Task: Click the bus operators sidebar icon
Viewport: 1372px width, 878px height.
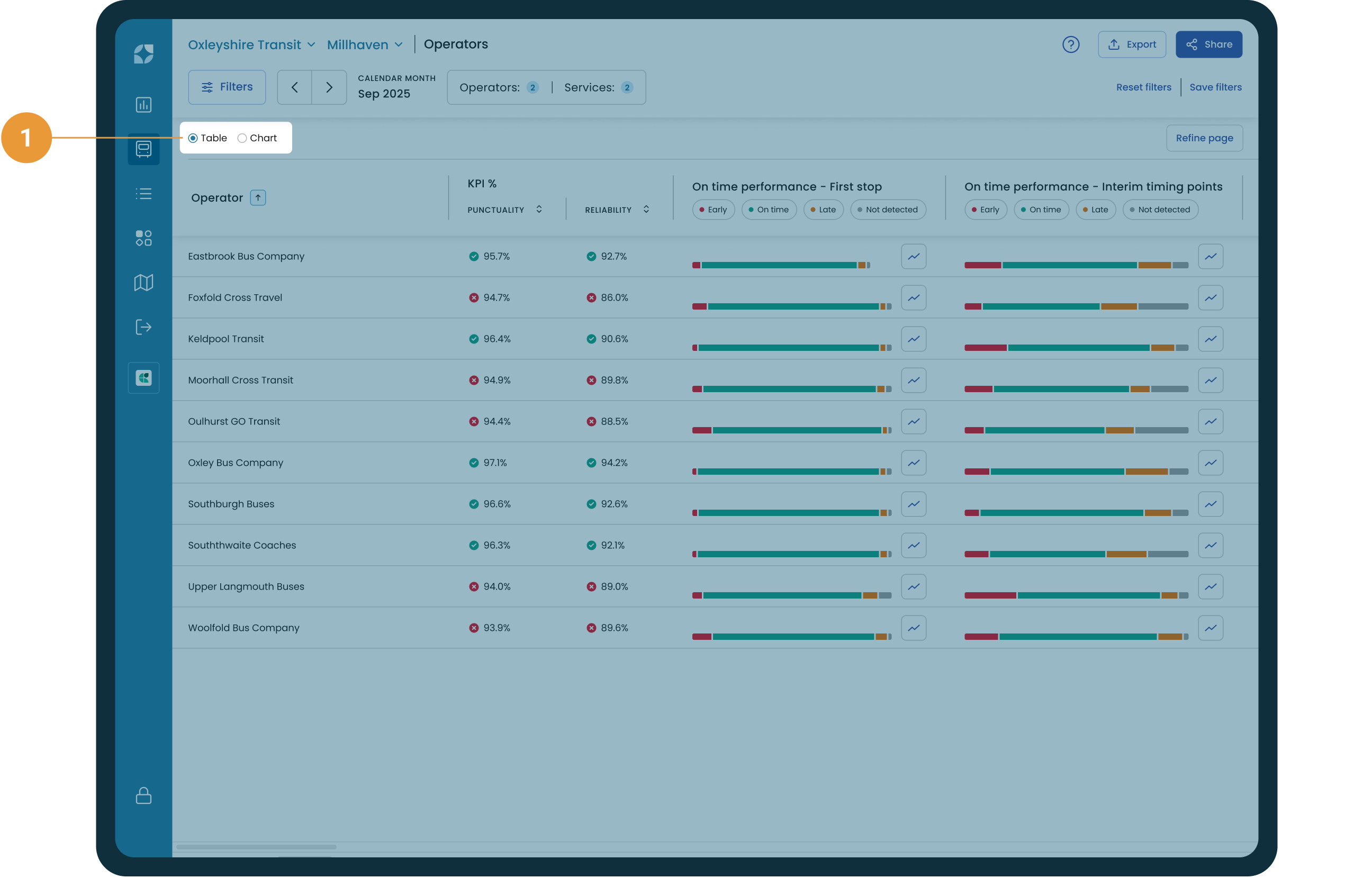Action: [x=143, y=149]
